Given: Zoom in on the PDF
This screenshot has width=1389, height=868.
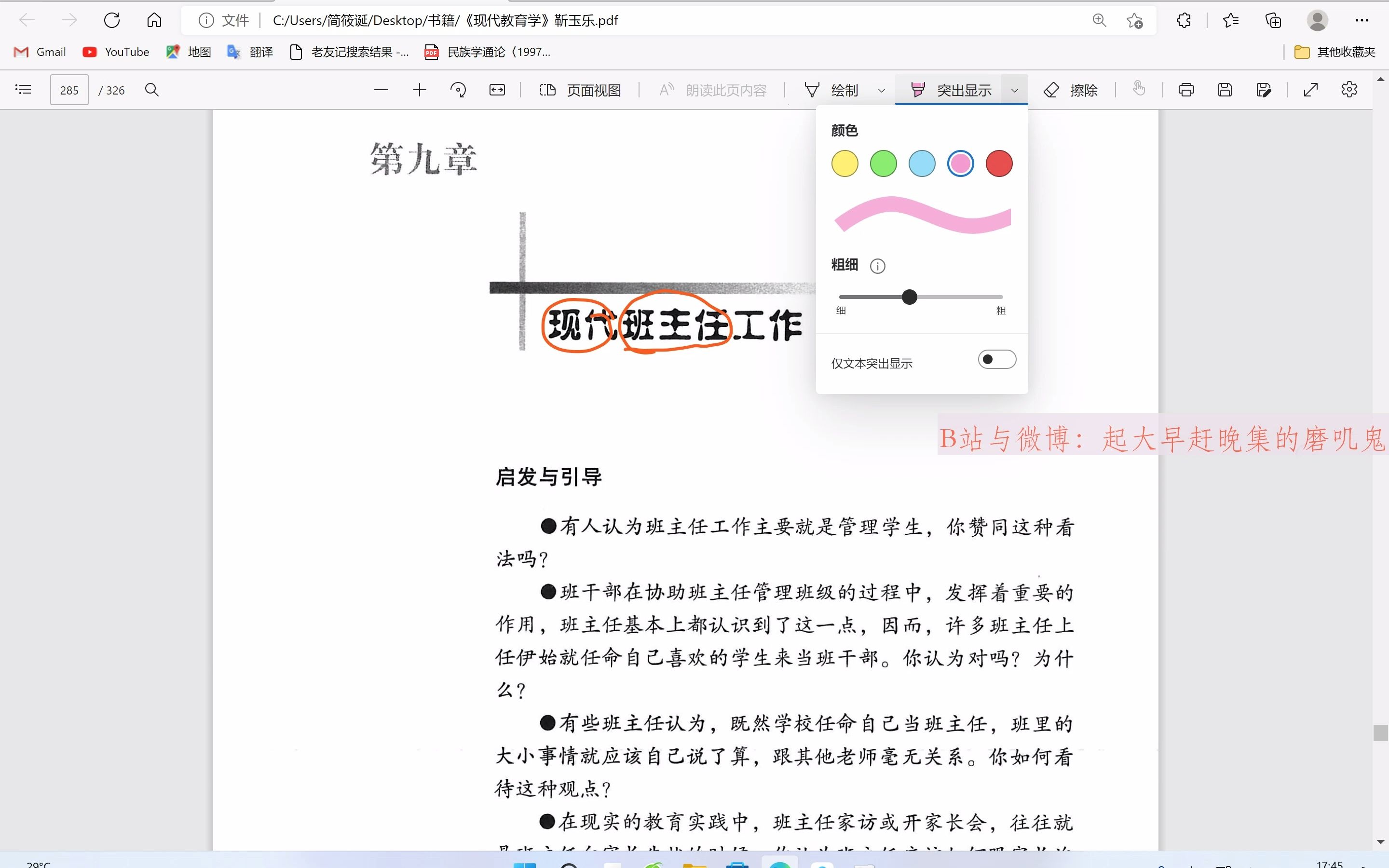Looking at the screenshot, I should click(x=420, y=90).
